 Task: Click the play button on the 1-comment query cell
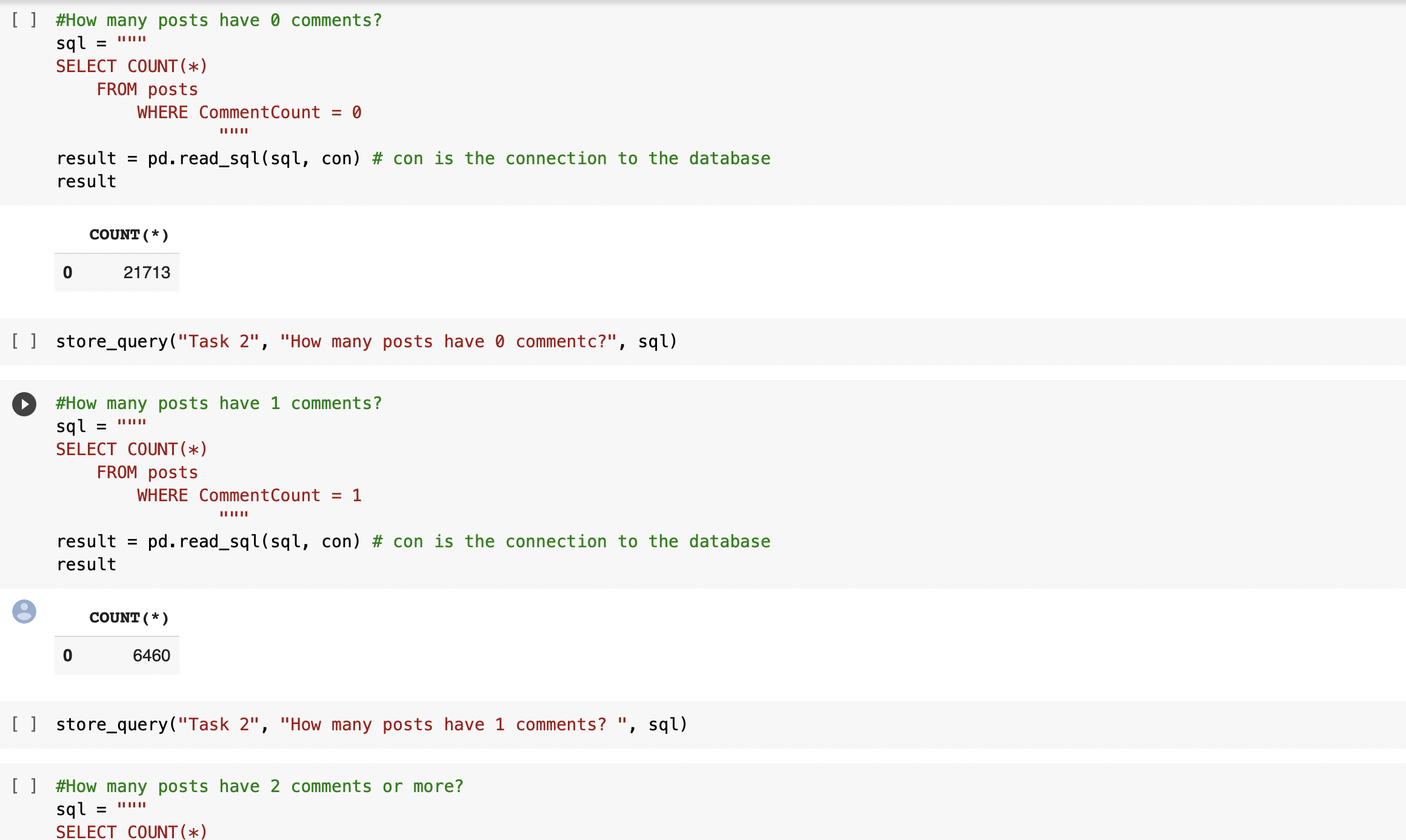tap(24, 404)
